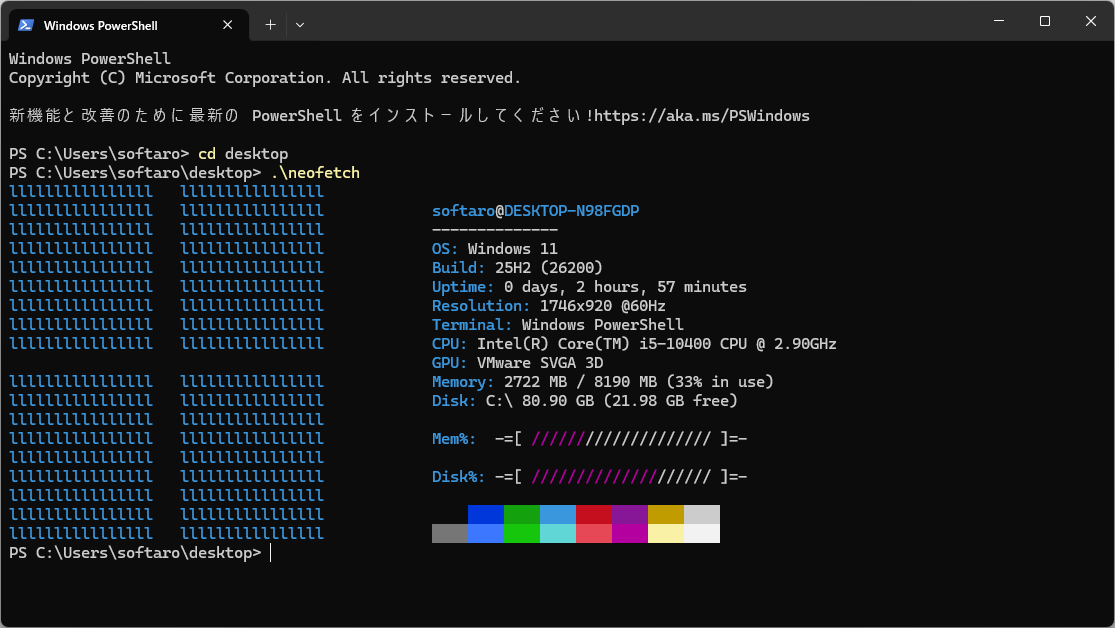Minimize the terminal window
The height and width of the screenshot is (628, 1115).
[x=998, y=21]
